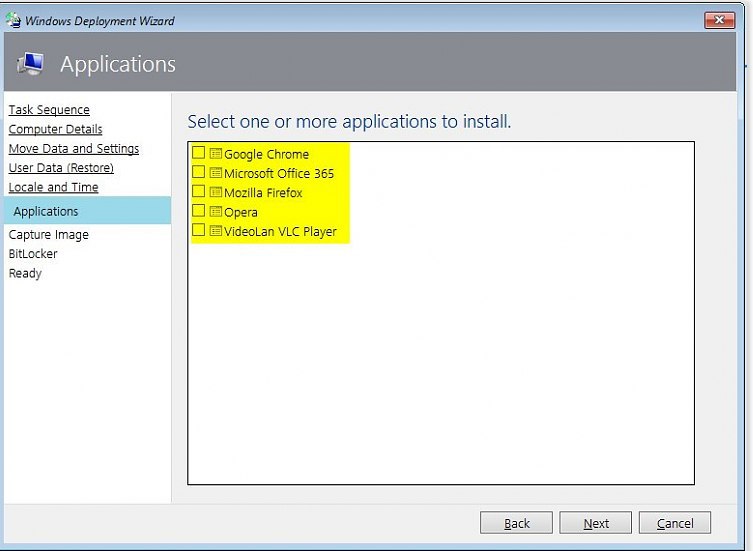Viewport: 753px width, 551px height.
Task: Click the BitLocker step label
Action: (33, 254)
